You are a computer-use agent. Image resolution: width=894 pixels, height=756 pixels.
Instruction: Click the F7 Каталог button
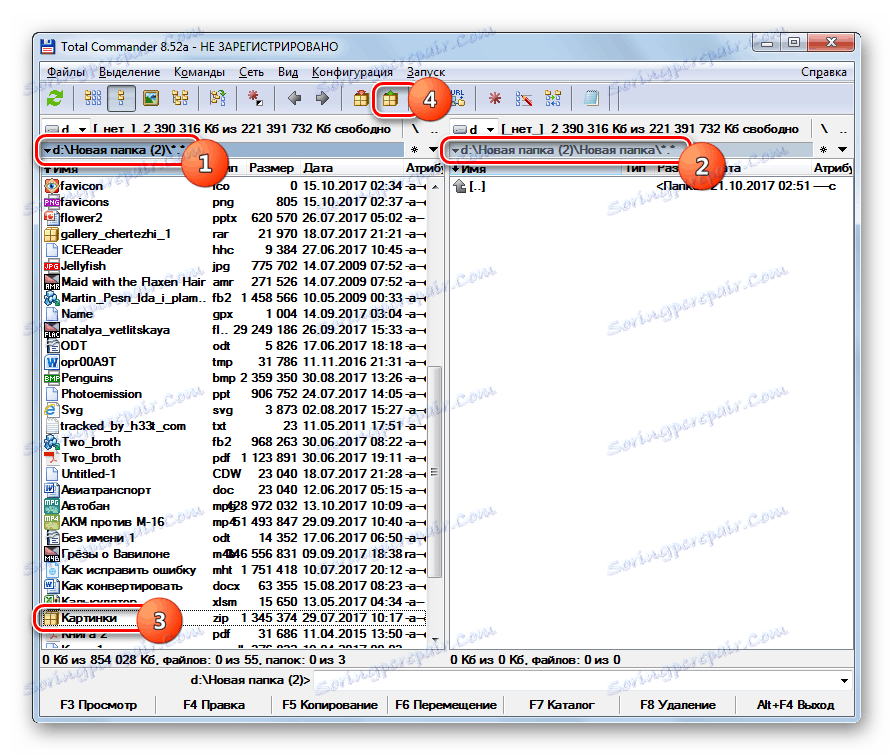[x=562, y=705]
